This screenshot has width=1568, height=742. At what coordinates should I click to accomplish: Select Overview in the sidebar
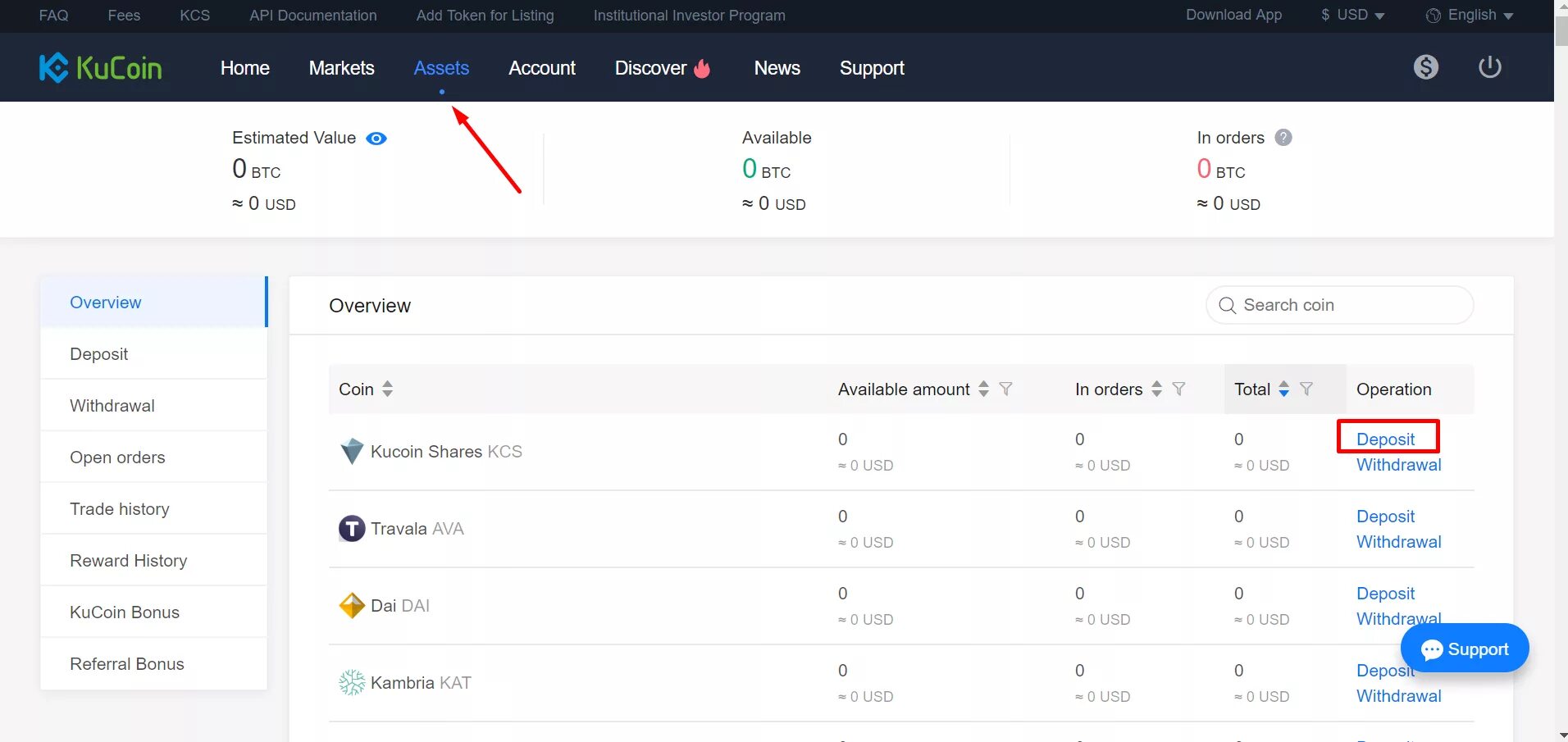pyautogui.click(x=154, y=303)
